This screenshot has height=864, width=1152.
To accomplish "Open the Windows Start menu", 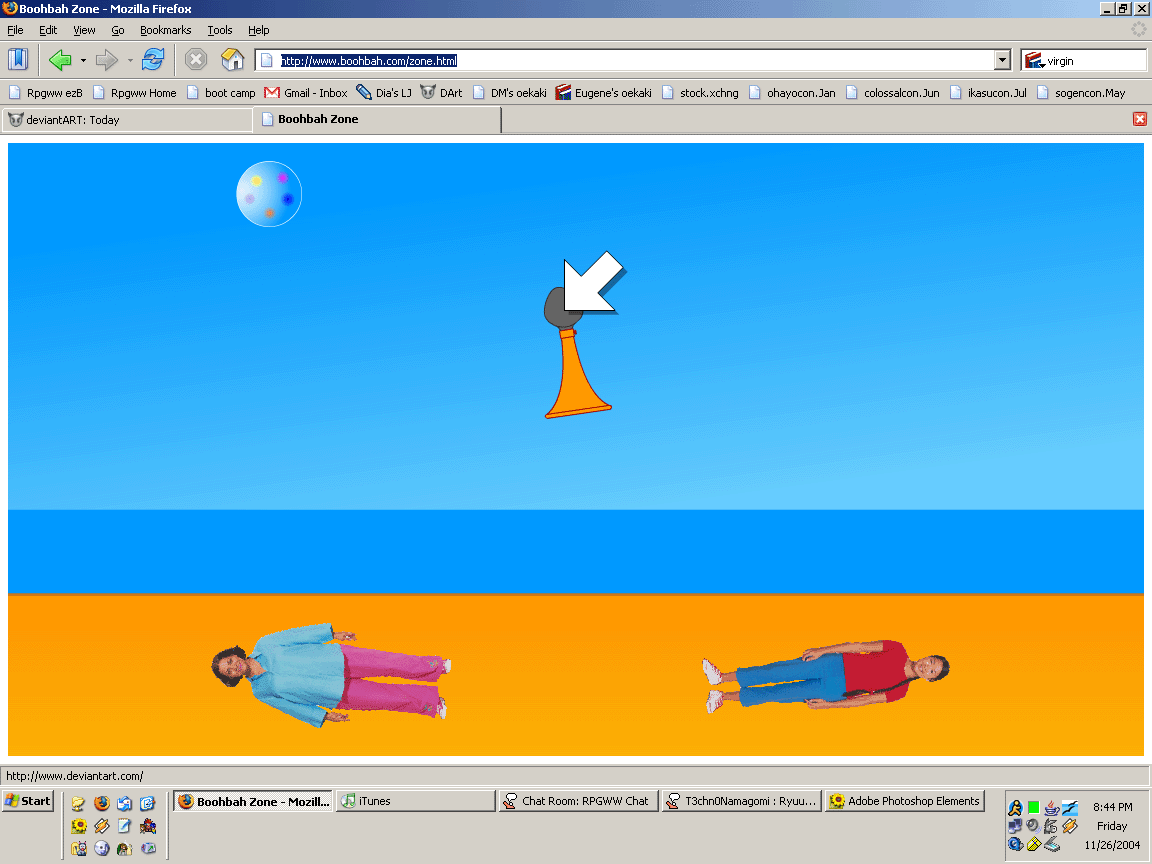I will (28, 801).
